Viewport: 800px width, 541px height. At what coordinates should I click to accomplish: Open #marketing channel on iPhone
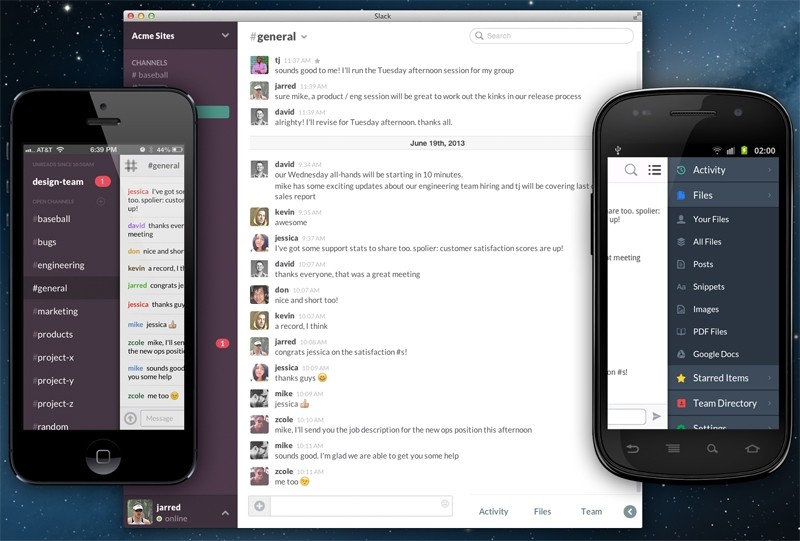(x=55, y=311)
